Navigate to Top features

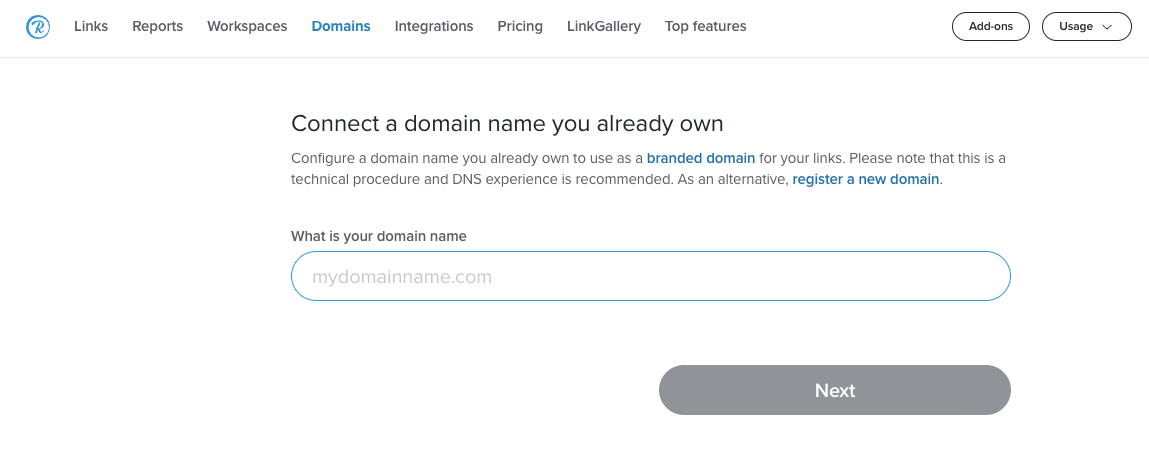pyautogui.click(x=706, y=26)
